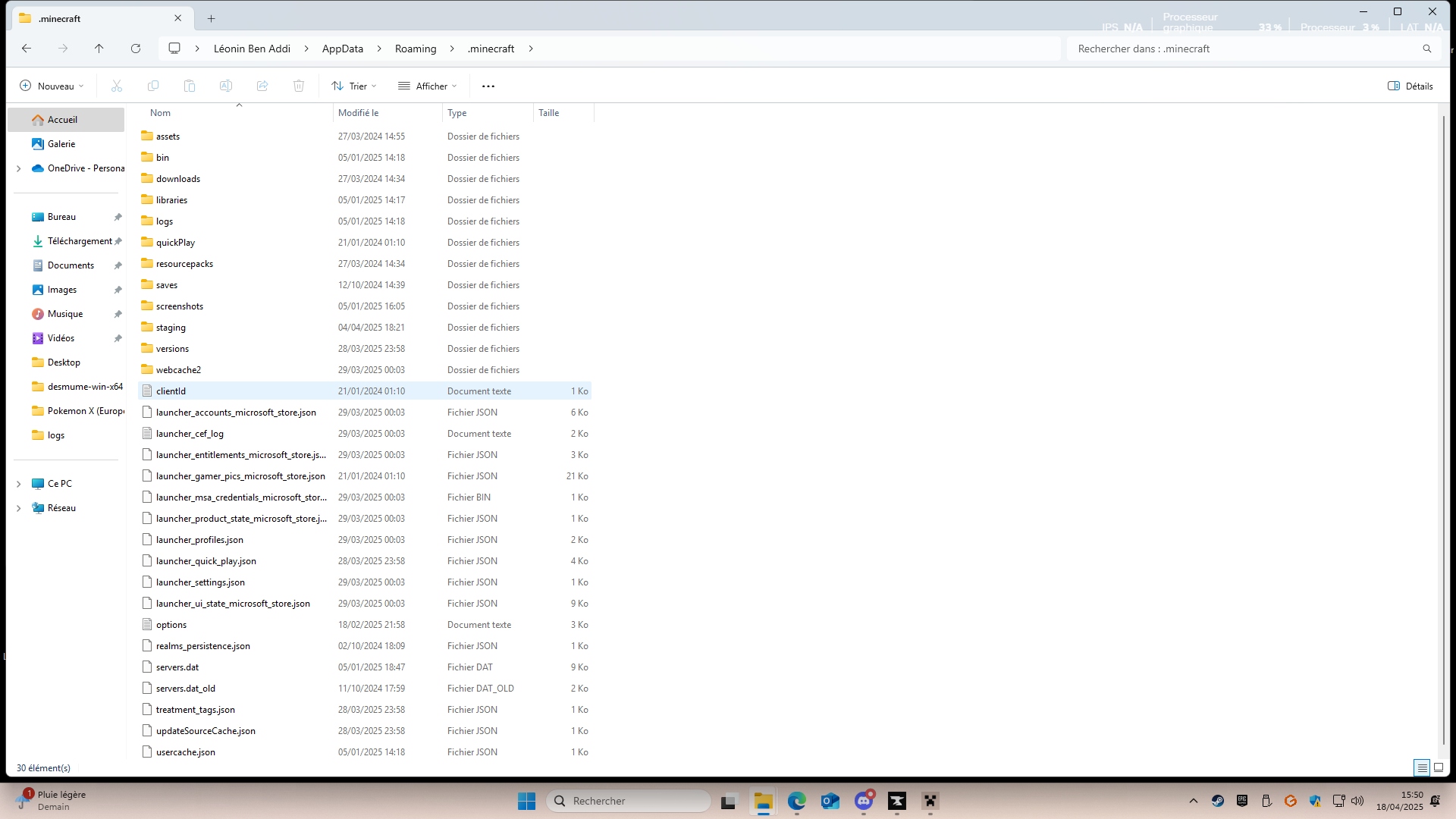Select the usercache.json file
1456x819 pixels.
pyautogui.click(x=365, y=752)
